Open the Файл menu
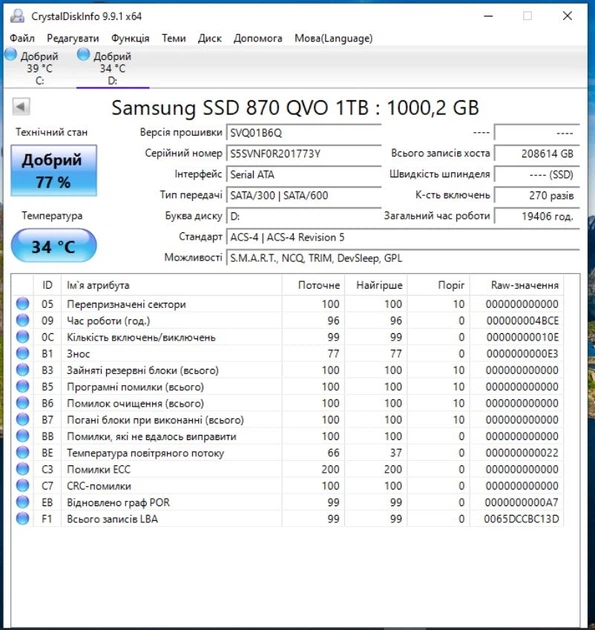 pos(22,38)
